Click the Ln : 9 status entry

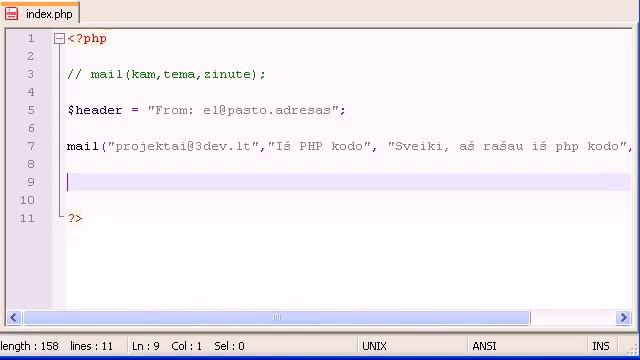(146, 346)
